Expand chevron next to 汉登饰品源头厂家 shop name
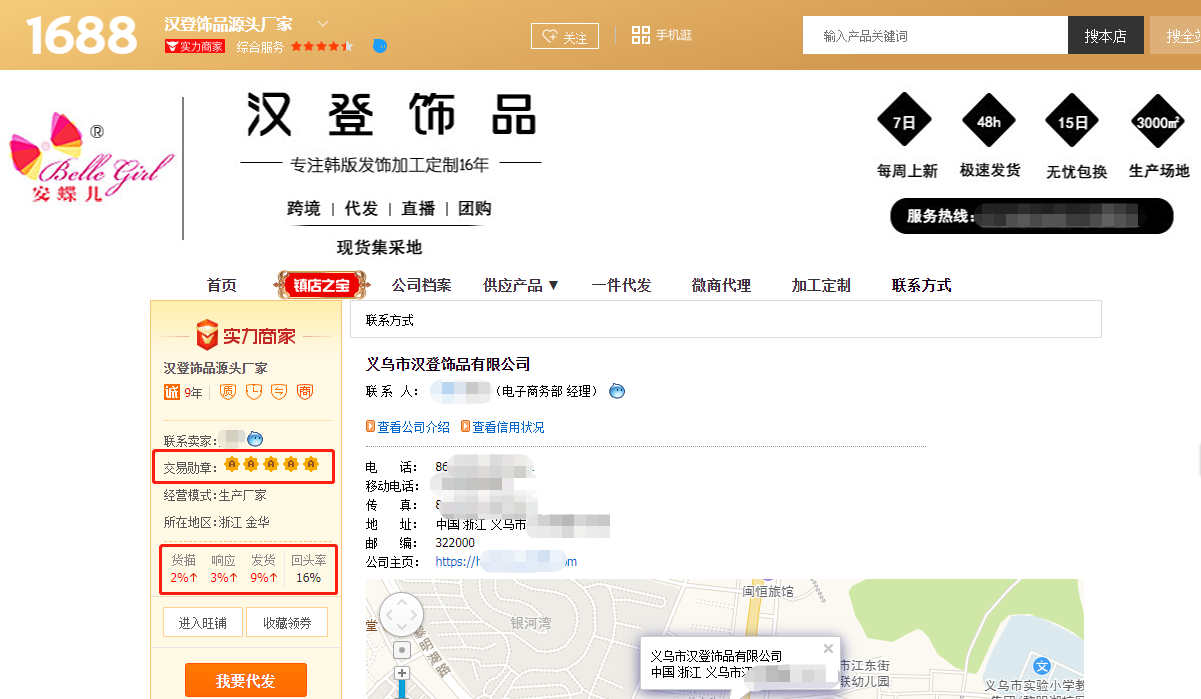 tap(322, 23)
